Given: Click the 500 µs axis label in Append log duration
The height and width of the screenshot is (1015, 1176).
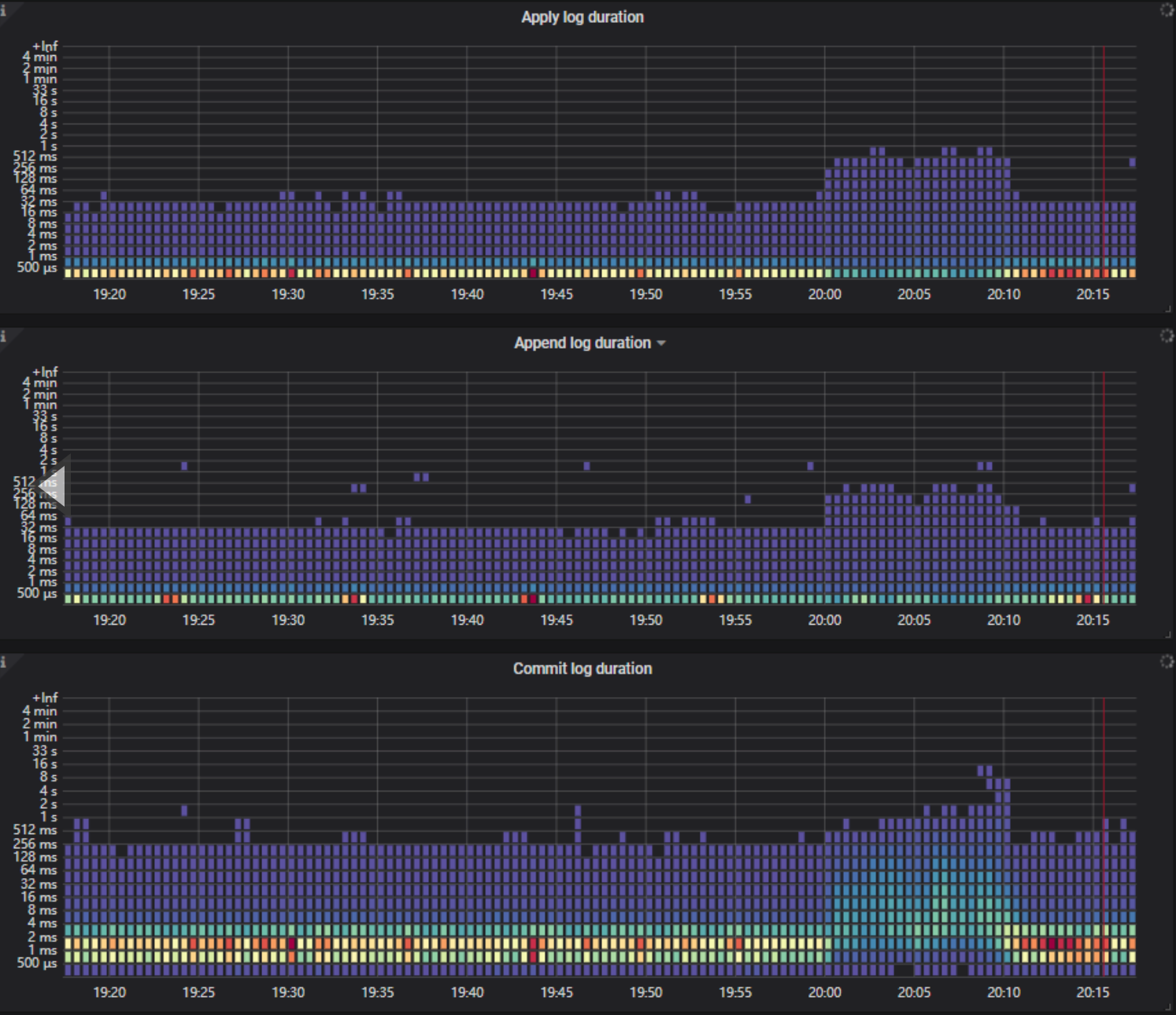Looking at the screenshot, I should 37,593.
